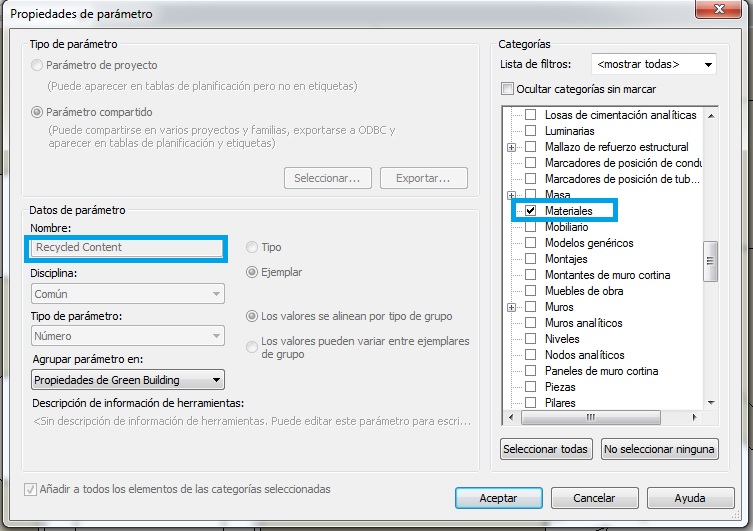Check the Materiales category checkbox
753x531 pixels.
[x=531, y=211]
